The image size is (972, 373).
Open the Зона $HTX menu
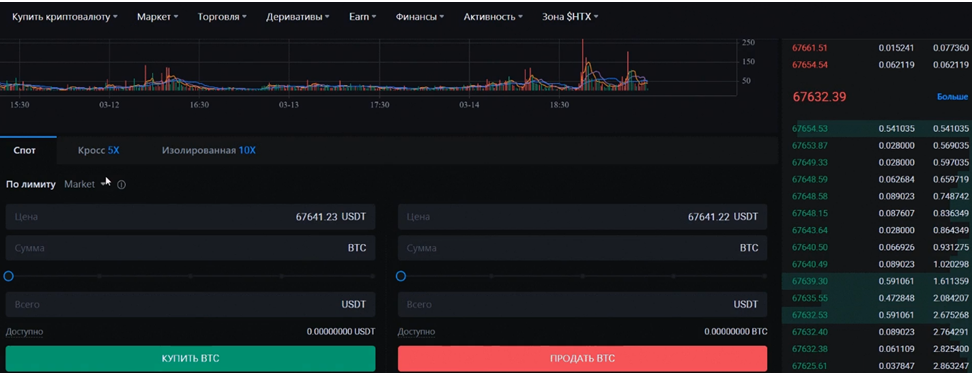pos(570,17)
